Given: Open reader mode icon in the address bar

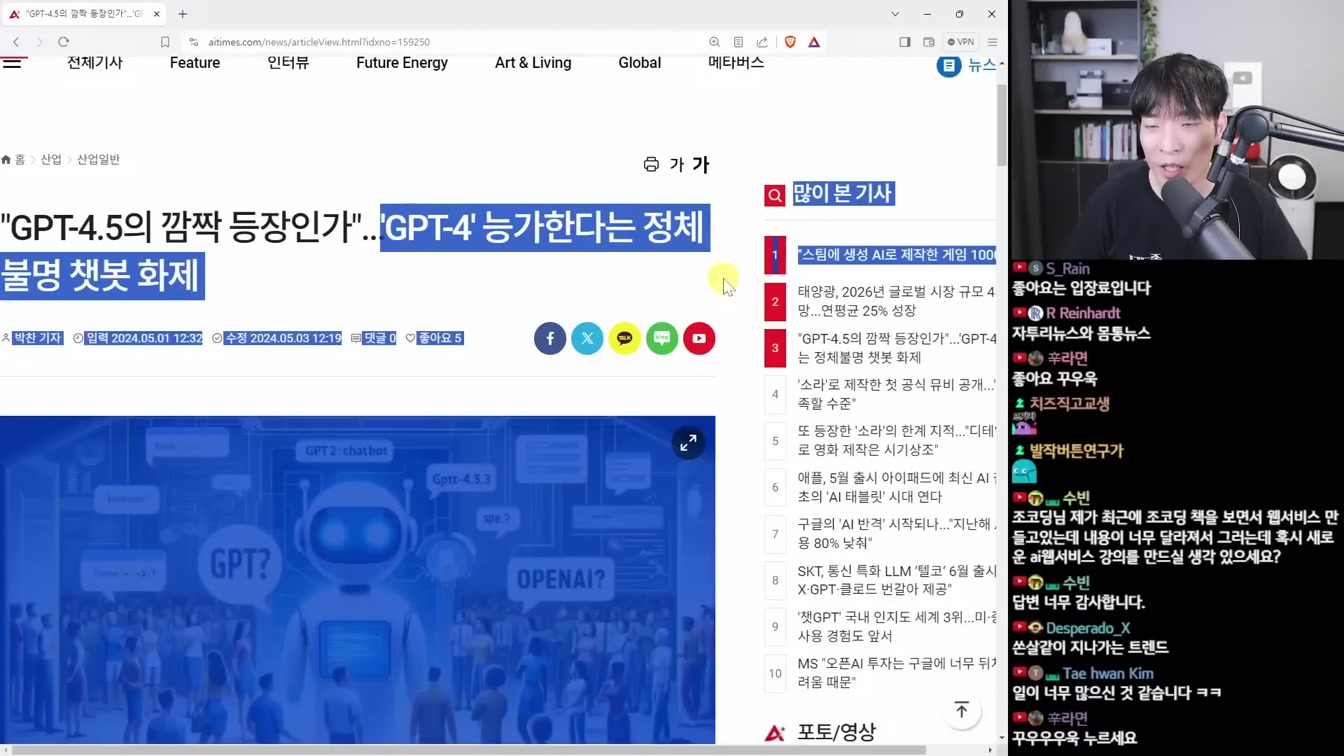Looking at the screenshot, I should point(738,42).
